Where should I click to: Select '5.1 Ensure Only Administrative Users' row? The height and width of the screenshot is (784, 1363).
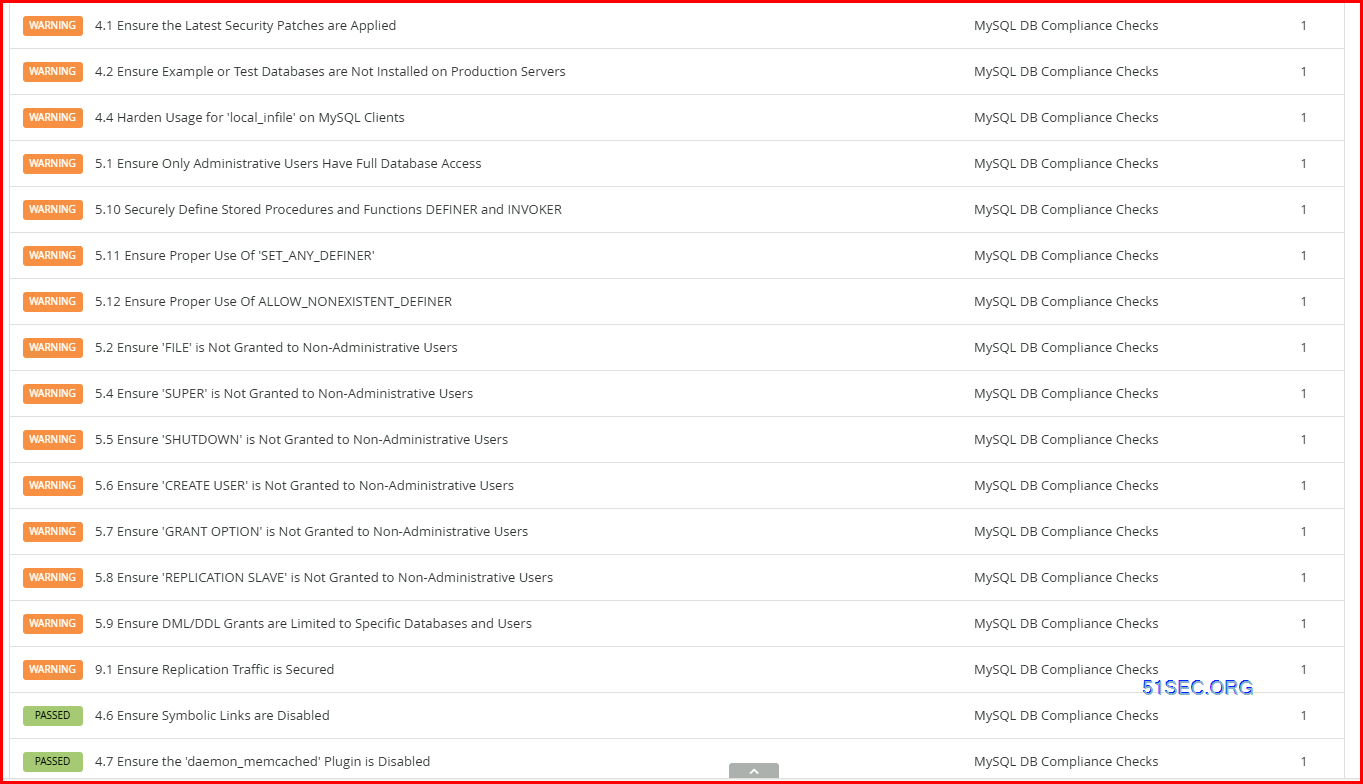677,164
